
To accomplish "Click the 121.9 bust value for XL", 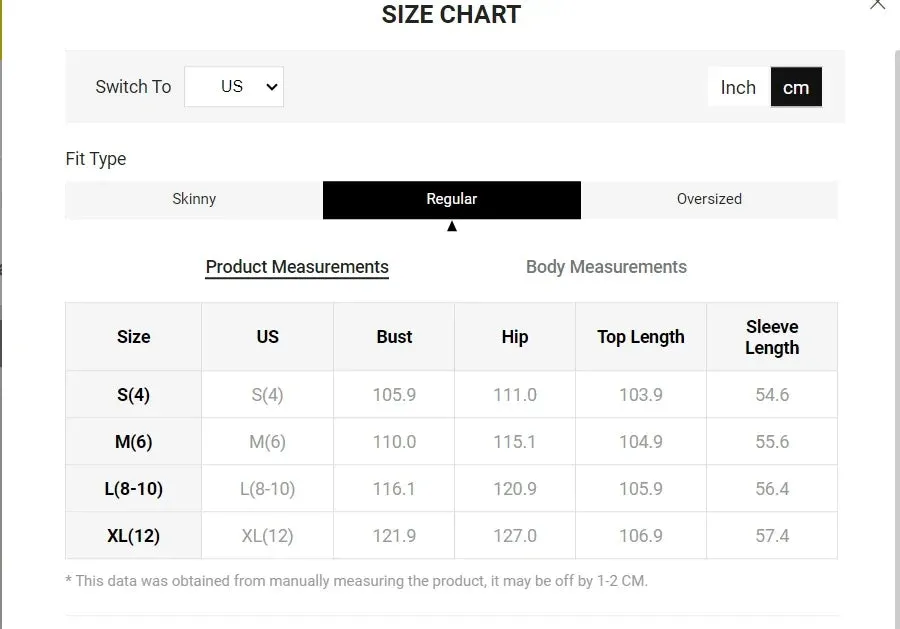I will [x=394, y=536].
